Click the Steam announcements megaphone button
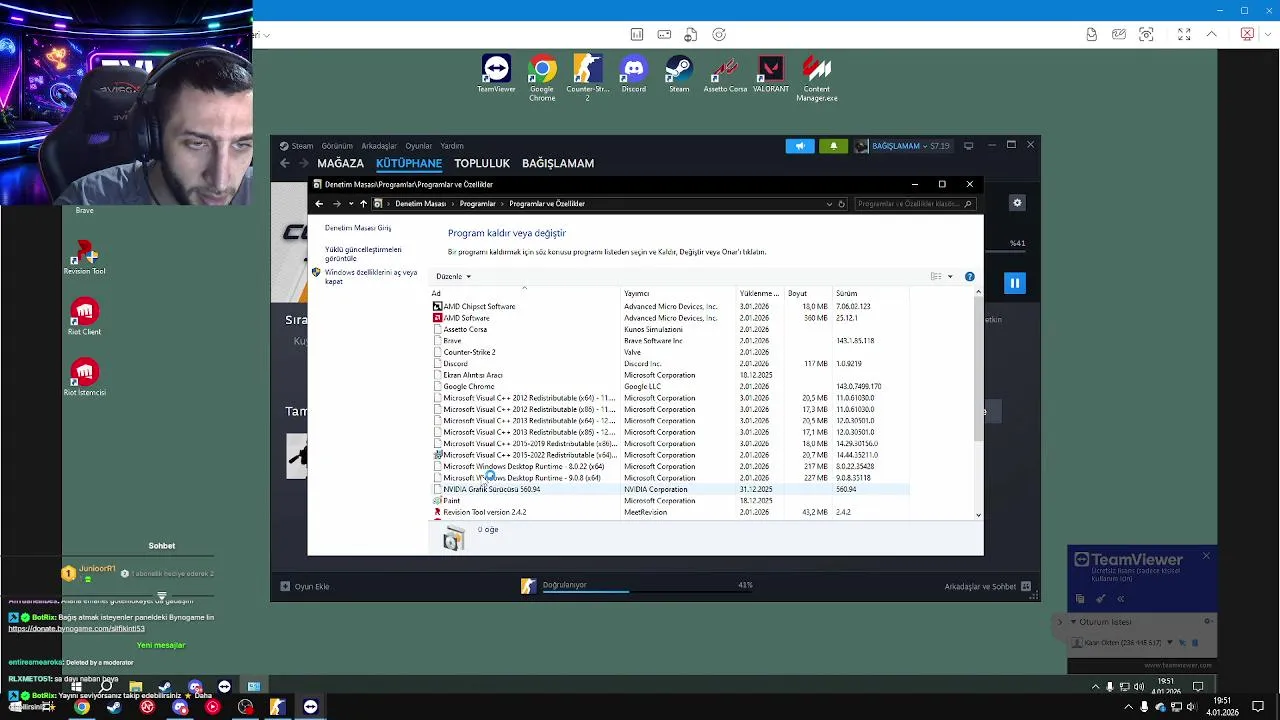 (x=800, y=146)
